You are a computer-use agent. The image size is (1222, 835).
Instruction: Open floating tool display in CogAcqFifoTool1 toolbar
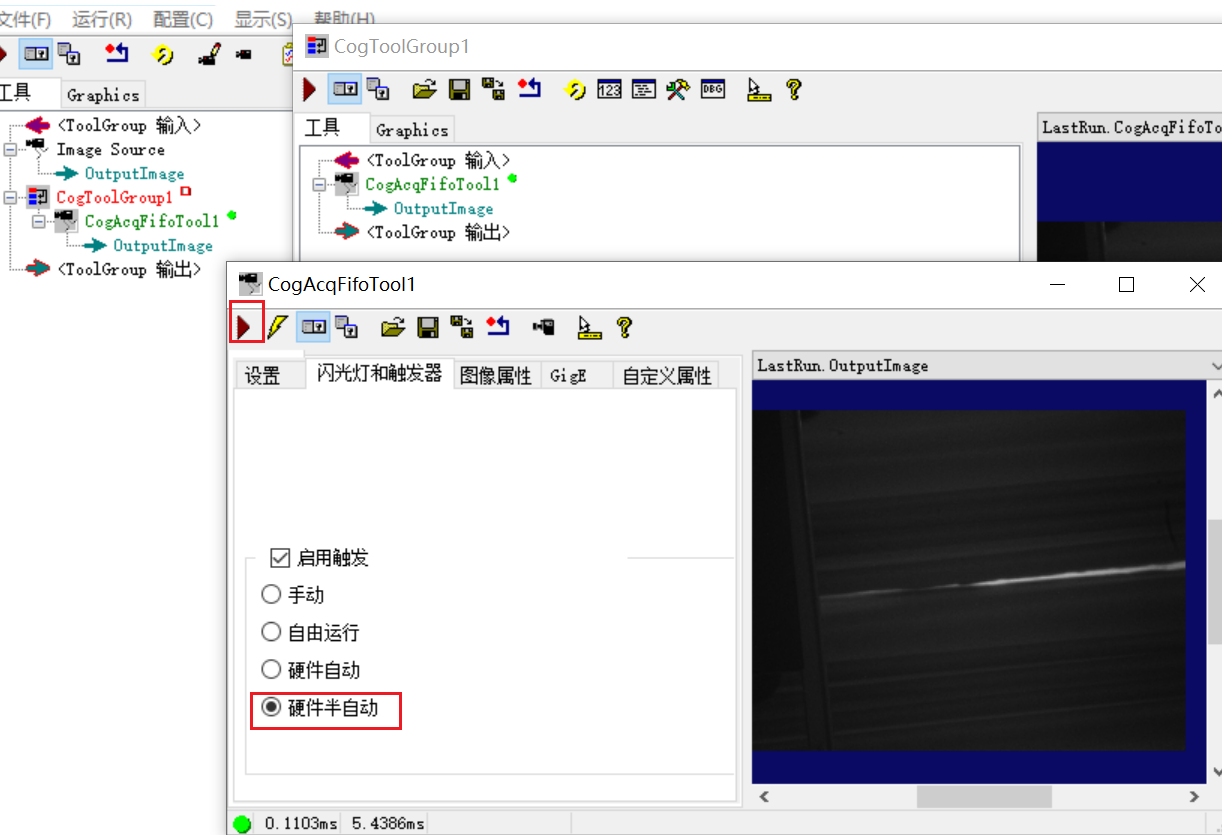coord(347,326)
